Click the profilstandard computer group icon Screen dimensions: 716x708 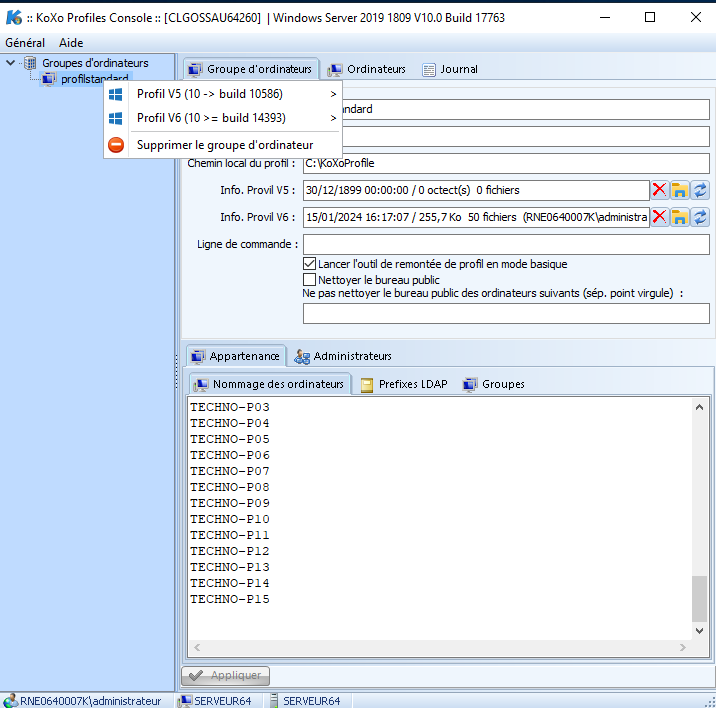48,79
